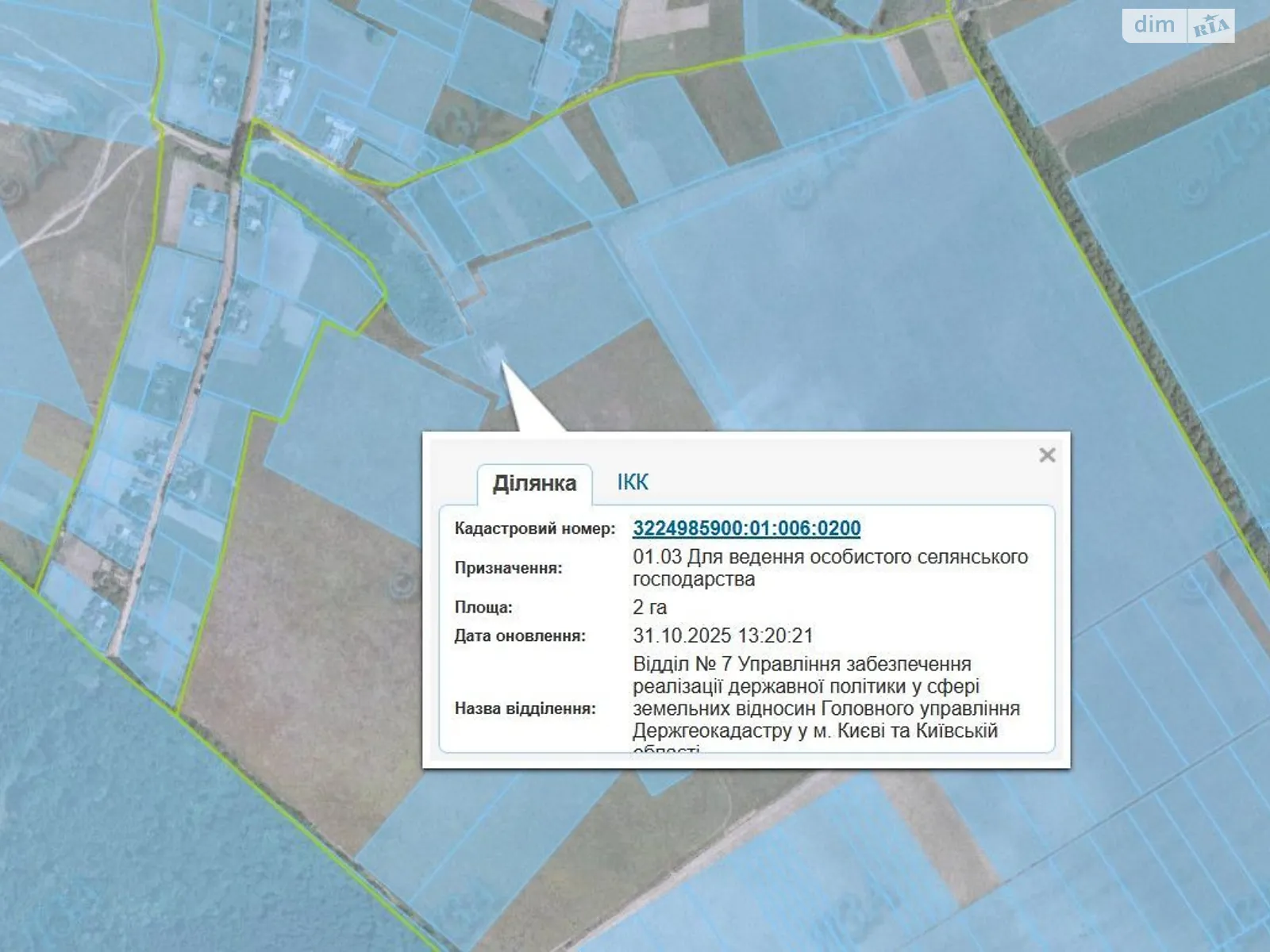Click the RIA flag logo
Screen dimensions: 1270x952
click(x=1210, y=26)
